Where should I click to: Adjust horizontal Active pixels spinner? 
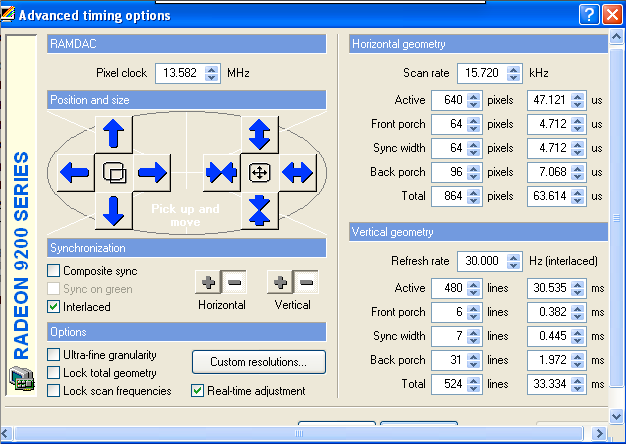(473, 100)
